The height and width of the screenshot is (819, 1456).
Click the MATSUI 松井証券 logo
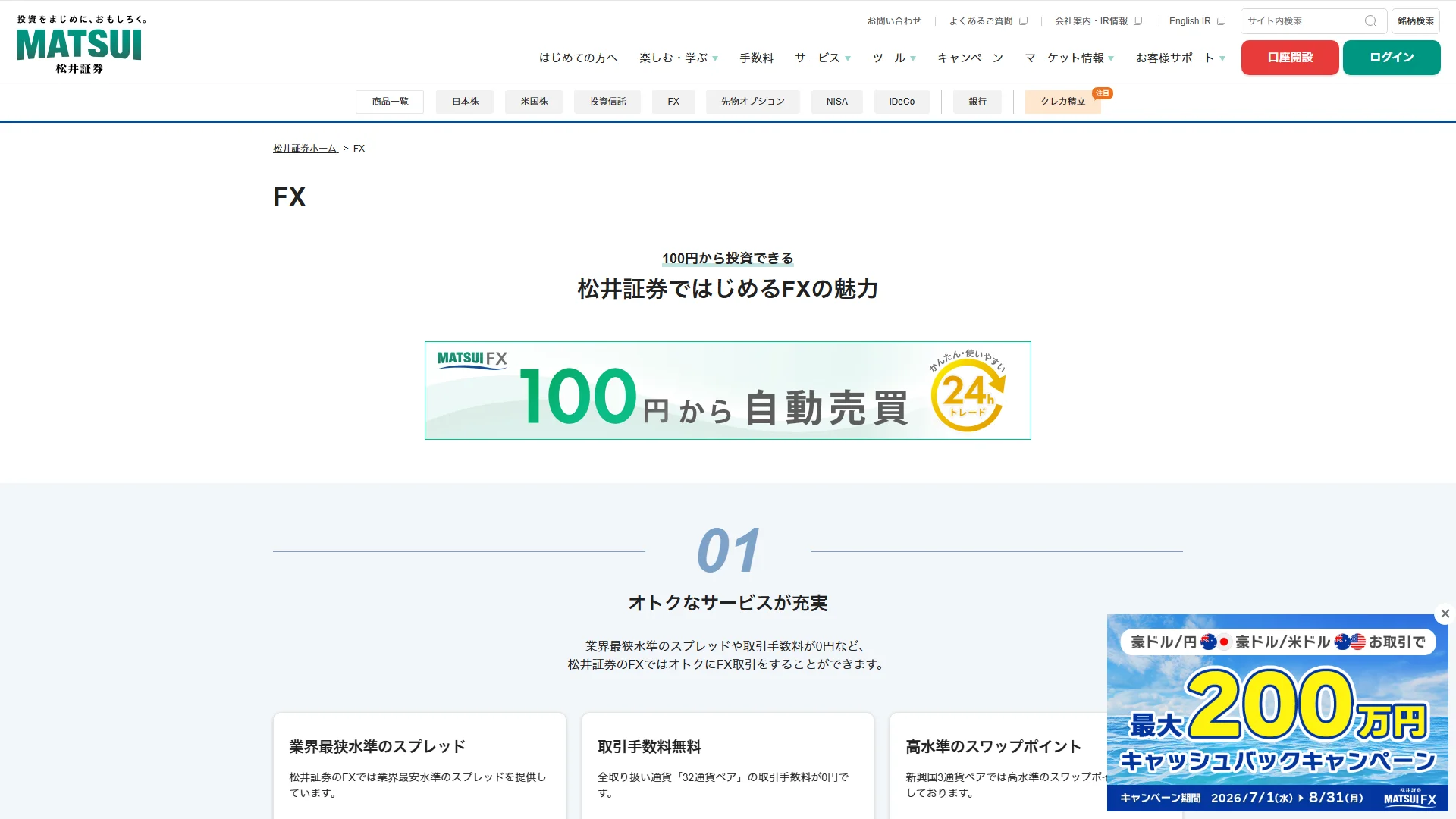pos(81,45)
